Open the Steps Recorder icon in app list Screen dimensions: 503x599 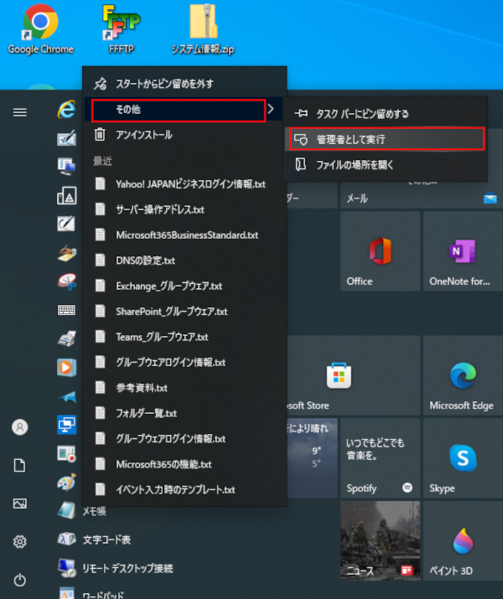(x=67, y=454)
